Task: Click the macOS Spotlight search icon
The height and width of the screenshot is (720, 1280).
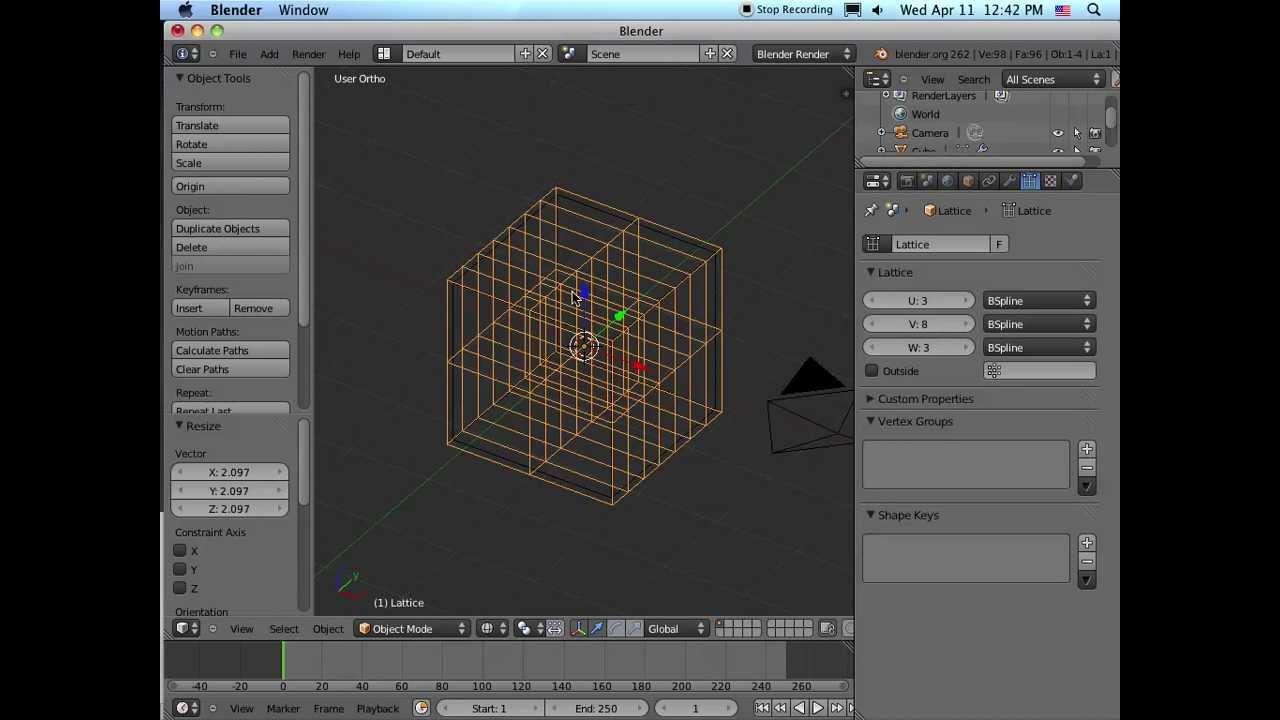Action: [x=1094, y=10]
